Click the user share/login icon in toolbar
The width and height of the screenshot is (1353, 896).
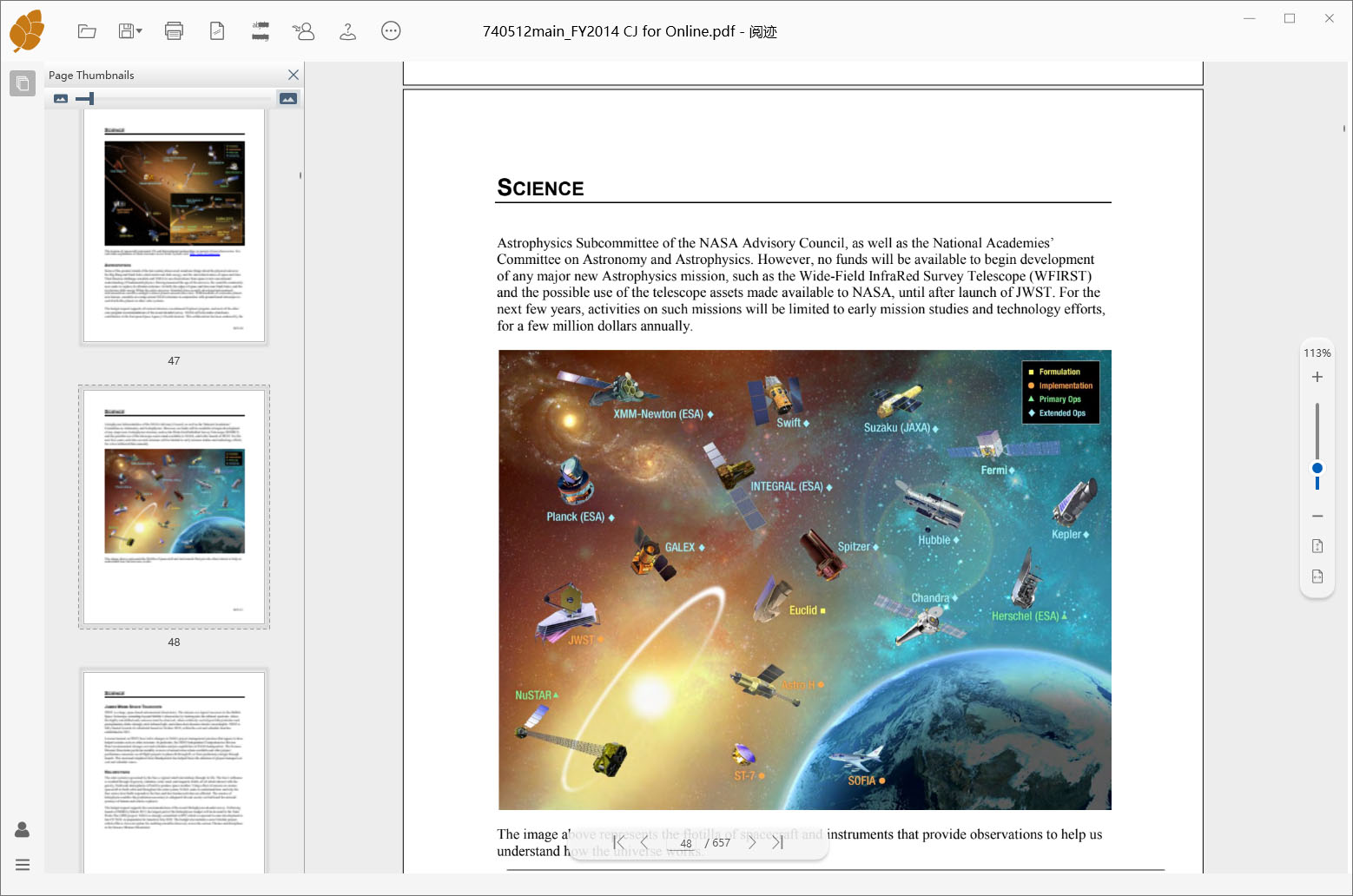[x=304, y=31]
